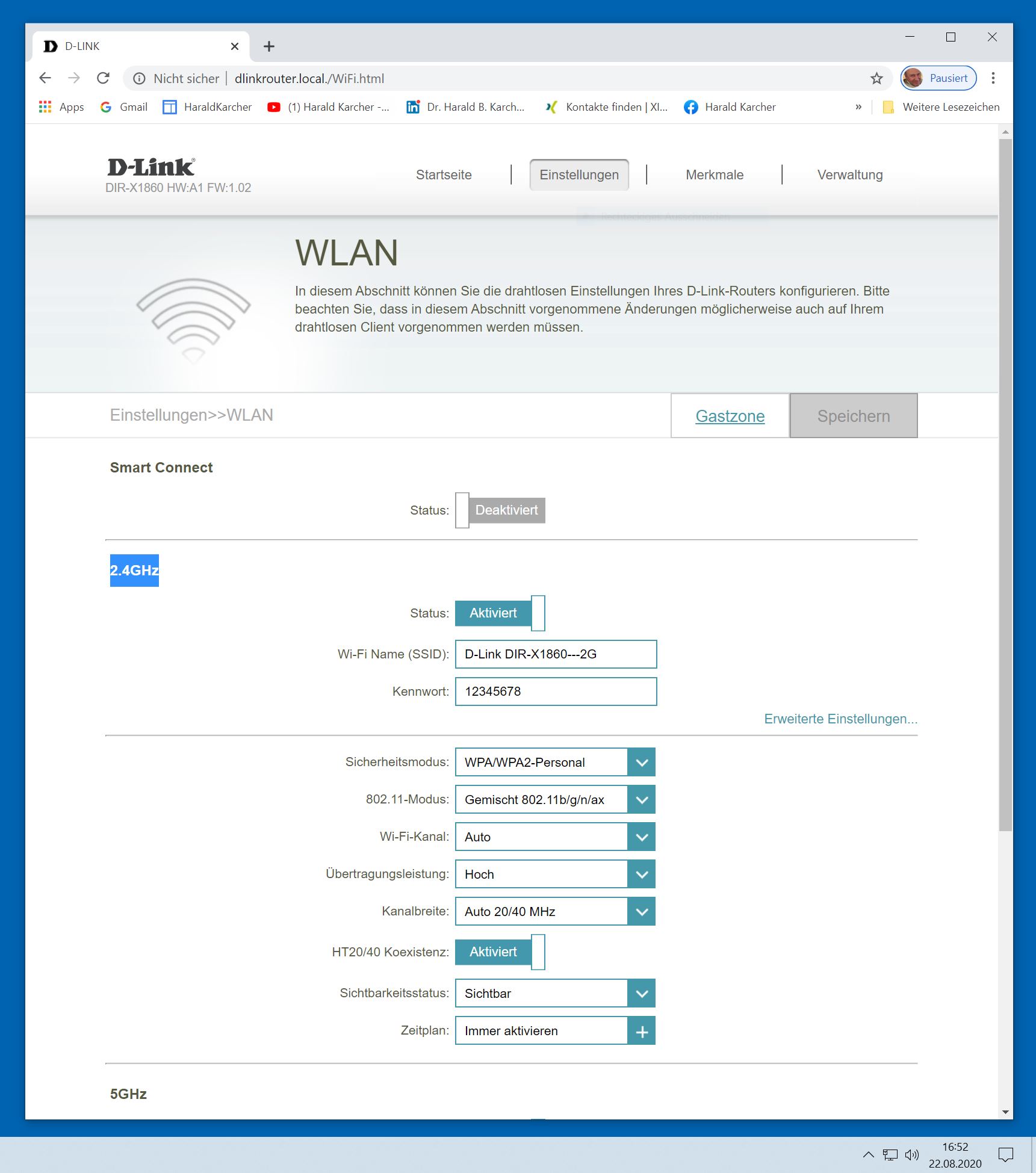This screenshot has height=1173, width=1036.
Task: Open the Xing Kontakte finden bookmark
Action: pos(606,107)
